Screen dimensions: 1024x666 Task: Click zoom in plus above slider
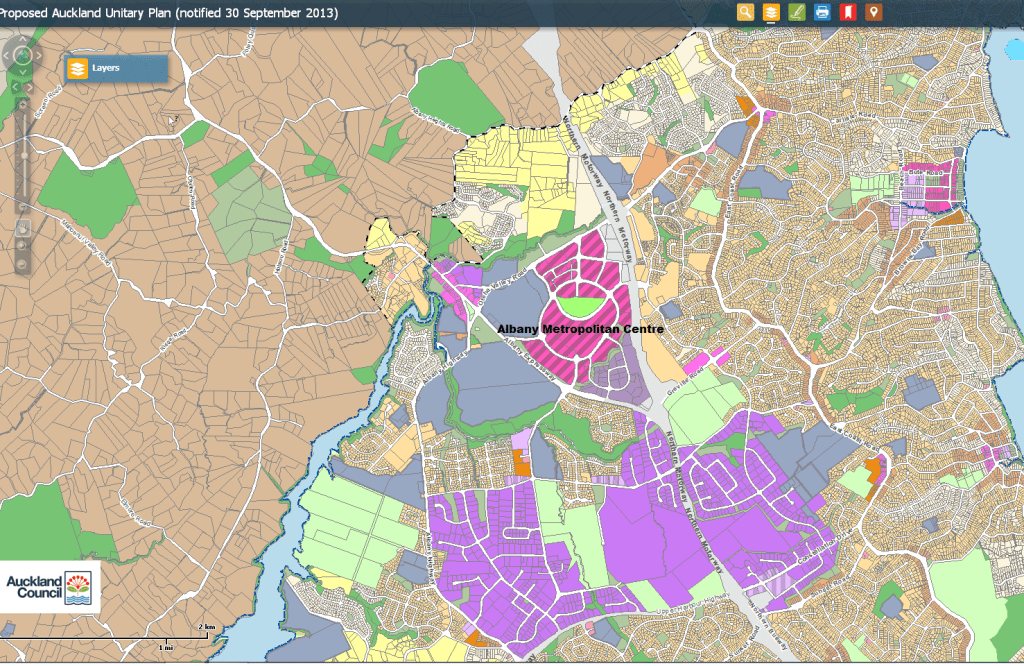21,105
